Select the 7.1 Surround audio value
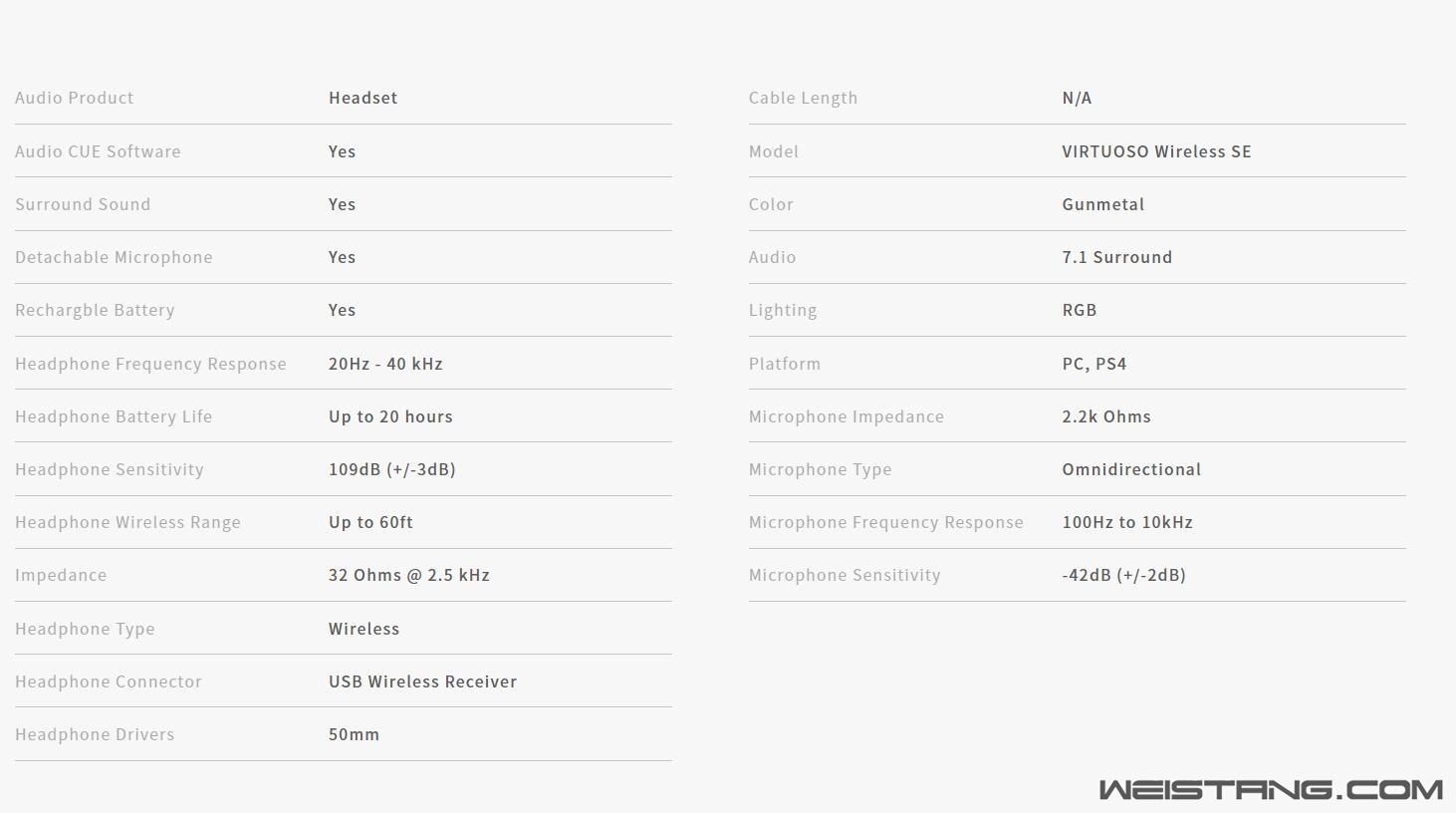The width and height of the screenshot is (1456, 813). (x=1116, y=257)
